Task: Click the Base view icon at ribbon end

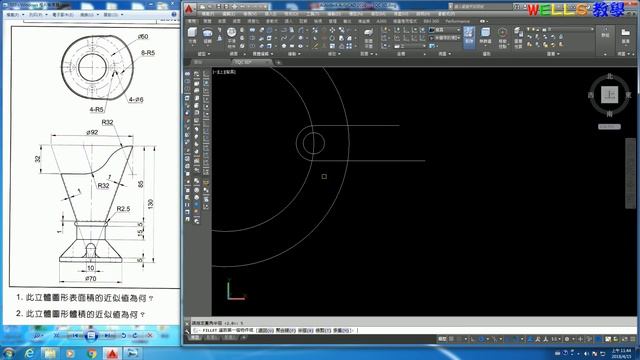Action: [x=626, y=35]
